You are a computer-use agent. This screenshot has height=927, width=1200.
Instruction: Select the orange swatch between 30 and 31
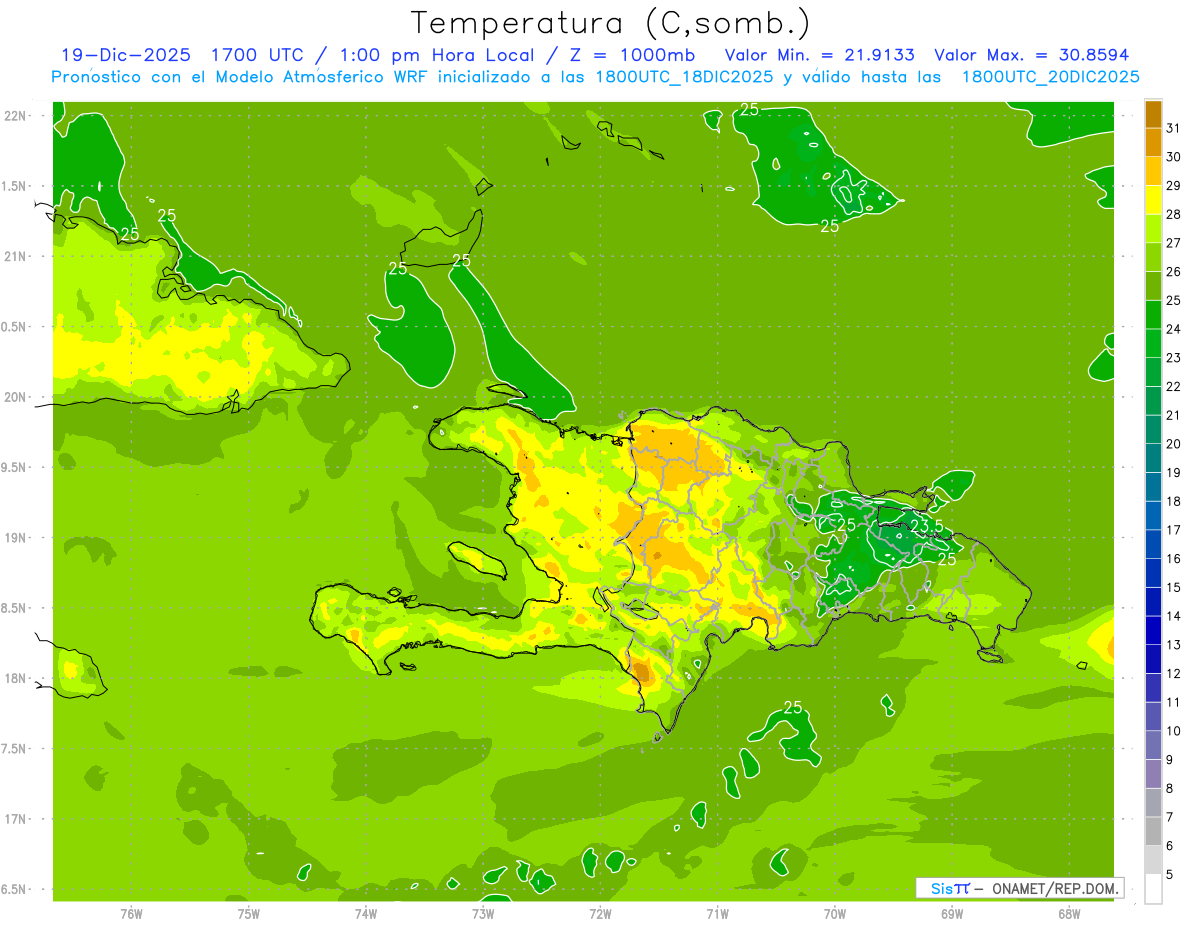click(1153, 143)
